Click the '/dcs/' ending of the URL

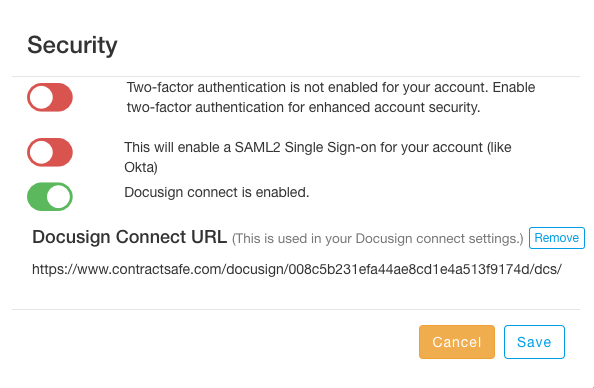(546, 269)
